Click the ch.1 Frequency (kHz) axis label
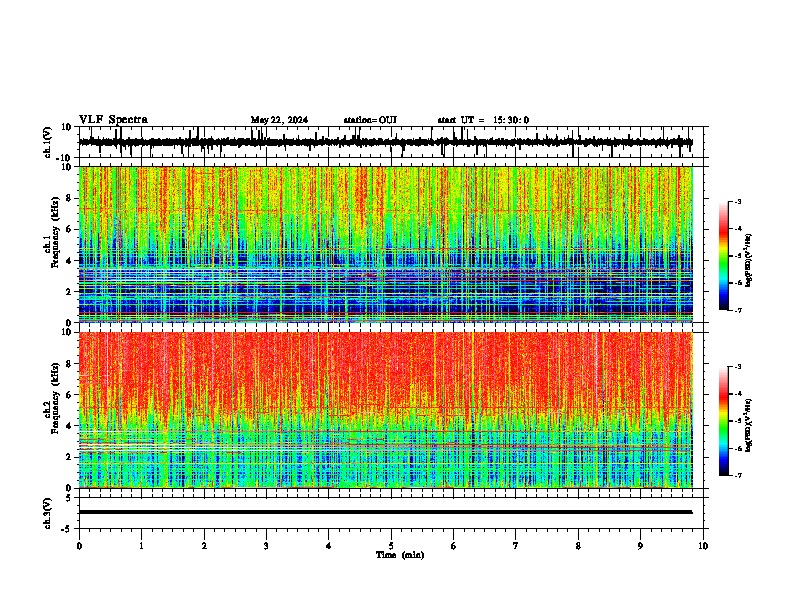Viewport: 792px width, 612px height. pyautogui.click(x=52, y=233)
